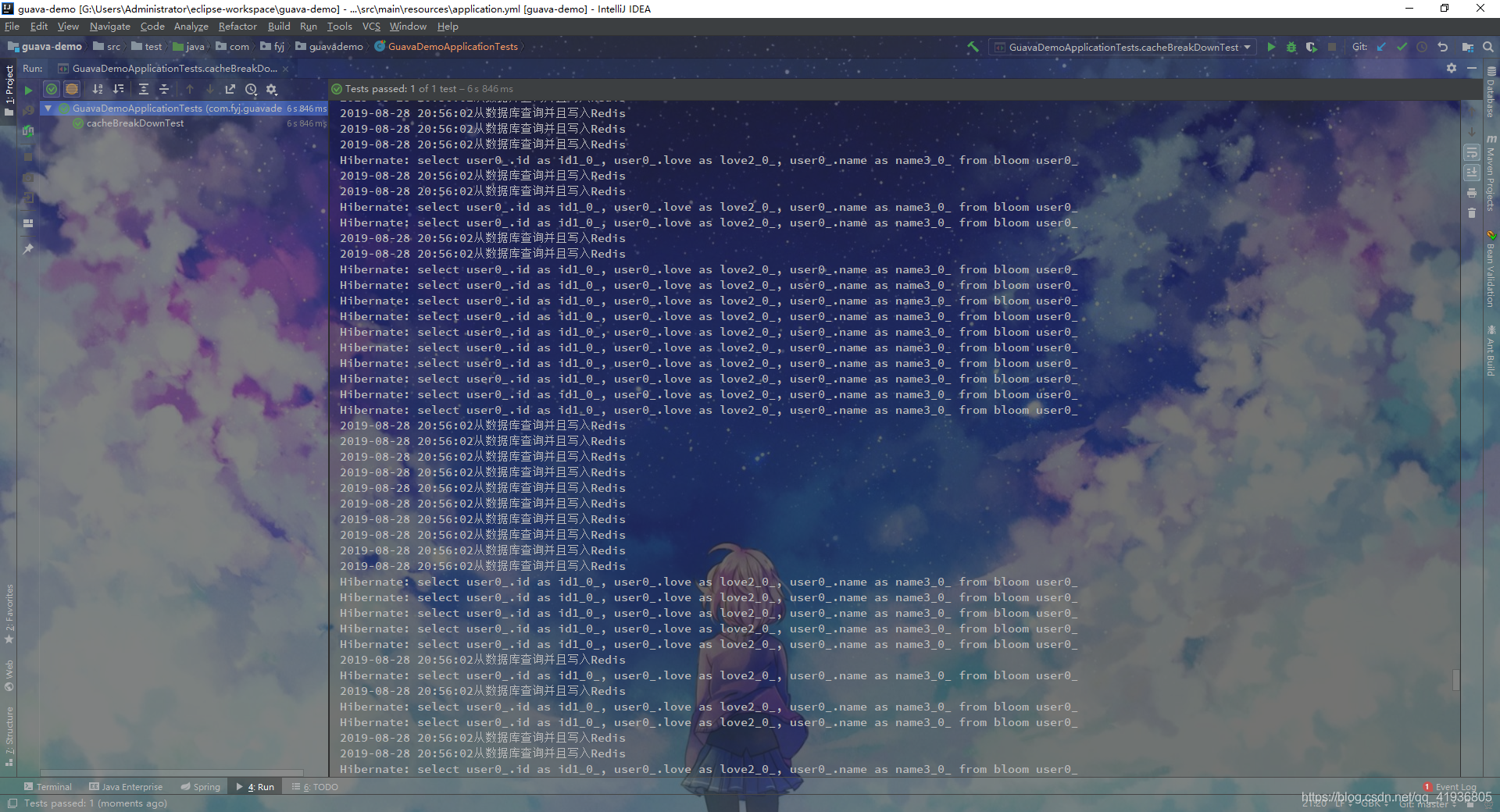
Task: Open Maven Projects side panel
Action: tap(1491, 172)
